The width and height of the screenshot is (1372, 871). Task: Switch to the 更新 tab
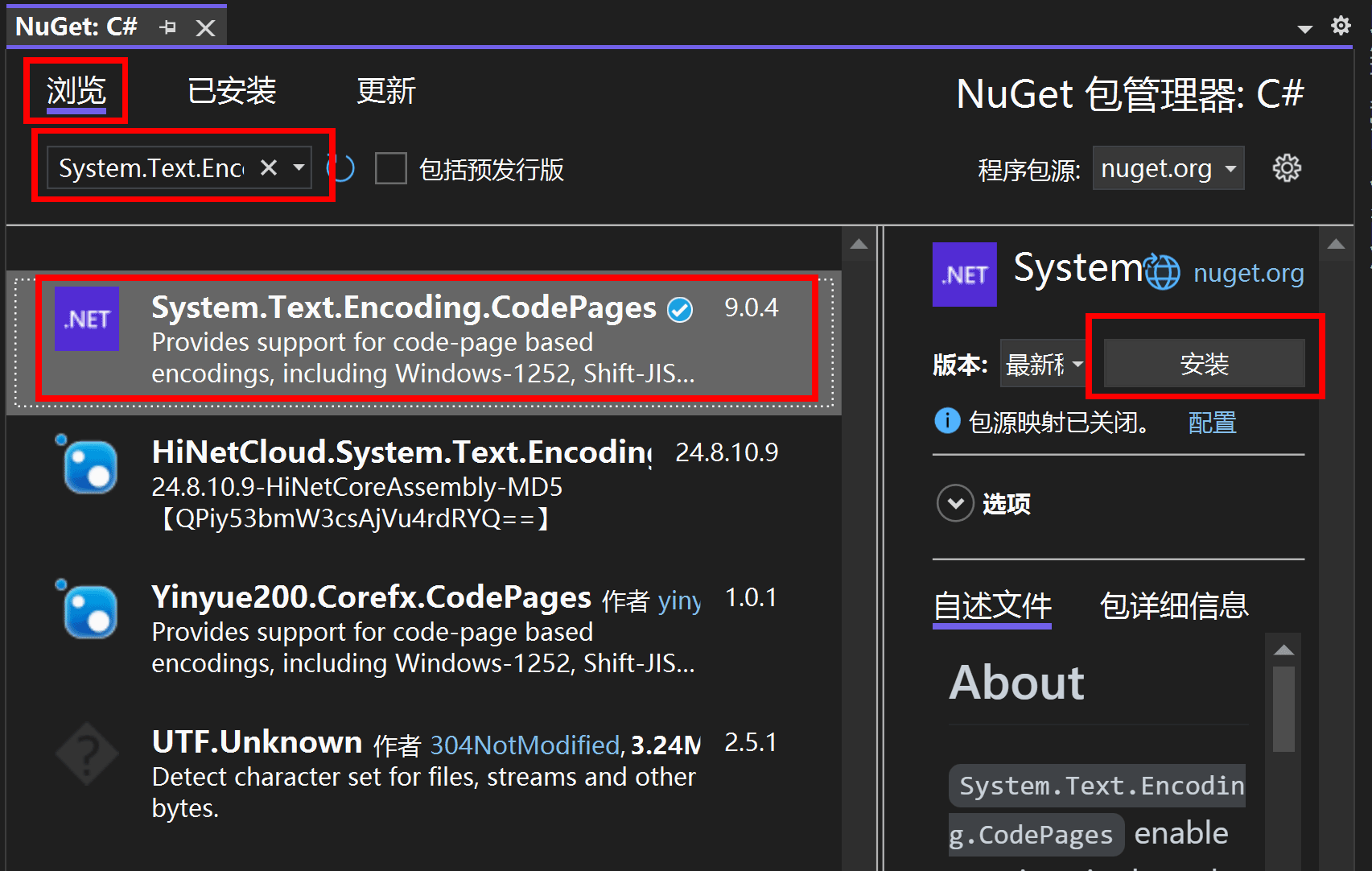[x=386, y=91]
